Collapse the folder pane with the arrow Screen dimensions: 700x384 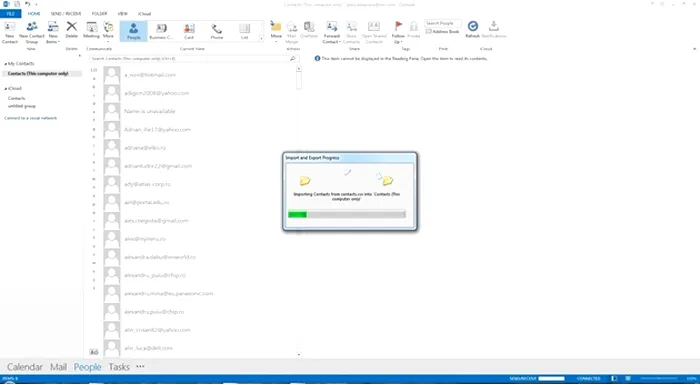point(80,56)
